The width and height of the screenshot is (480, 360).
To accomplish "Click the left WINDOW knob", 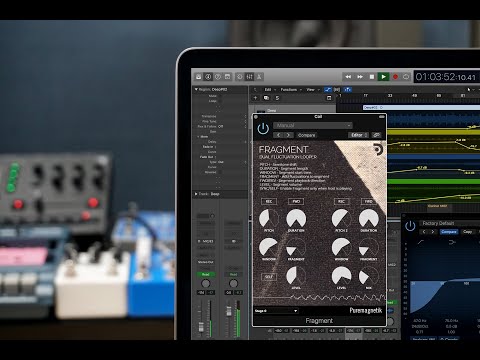I will point(269,247).
